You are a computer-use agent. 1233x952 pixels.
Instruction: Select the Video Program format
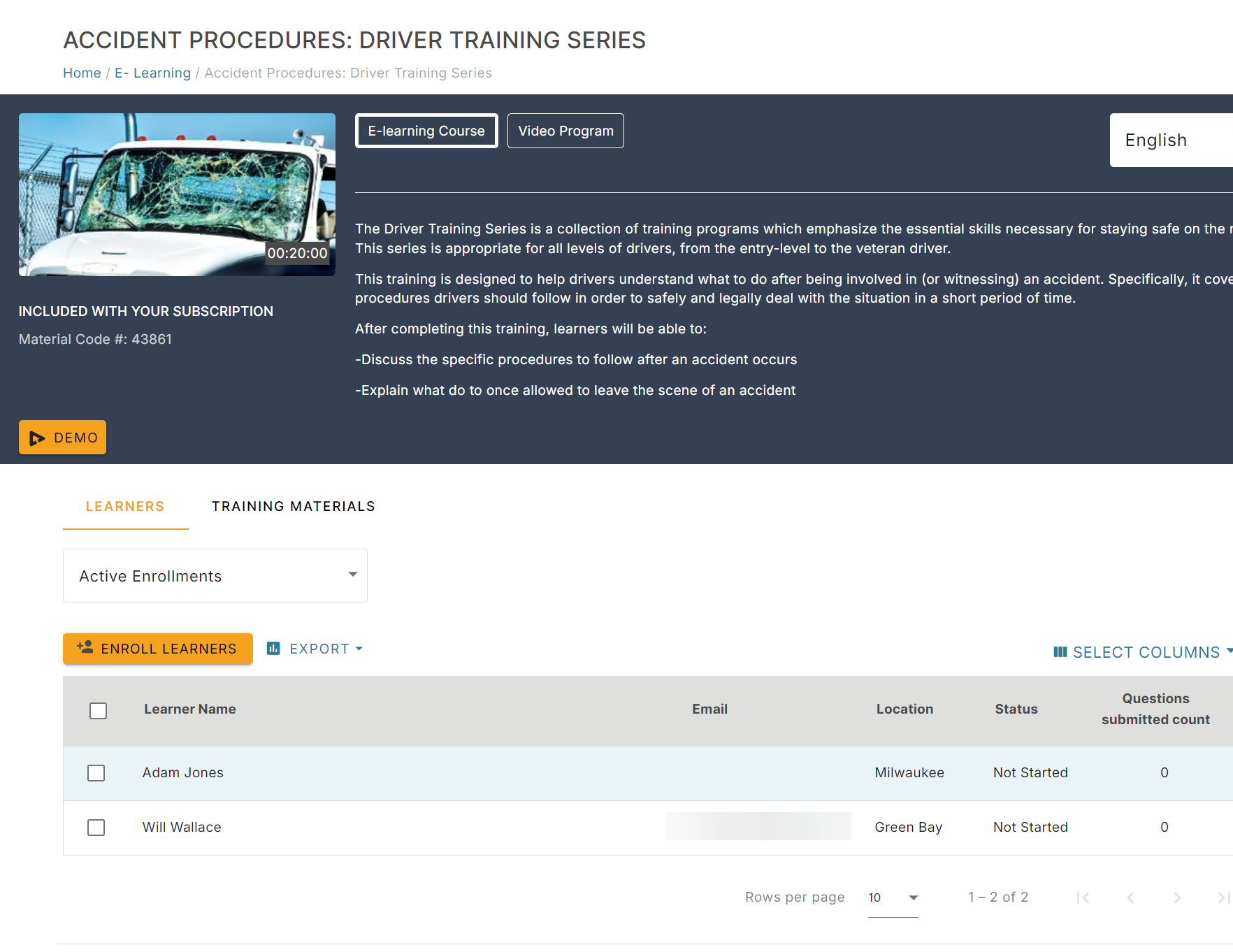coord(565,131)
